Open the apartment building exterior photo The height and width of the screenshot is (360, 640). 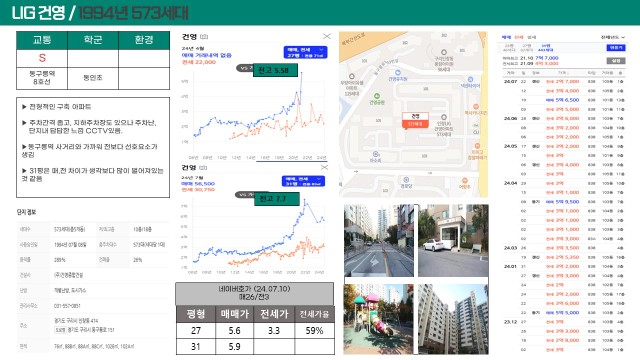coord(453,319)
